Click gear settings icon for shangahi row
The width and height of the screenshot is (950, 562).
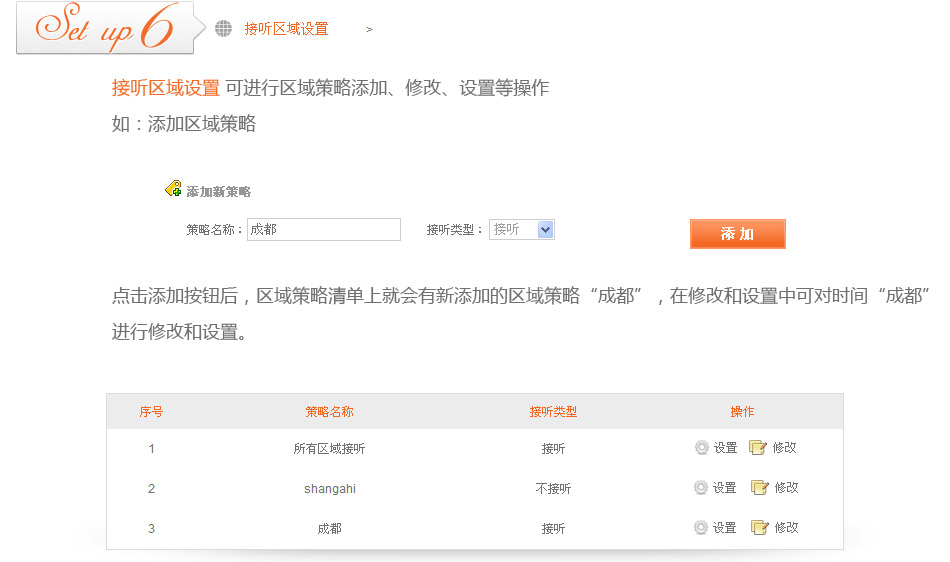(702, 488)
